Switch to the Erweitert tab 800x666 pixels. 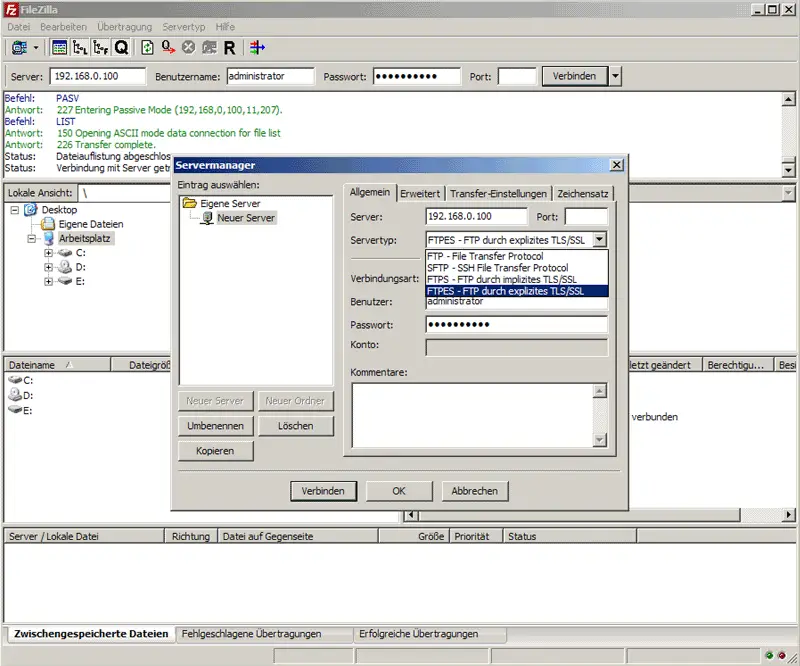click(420, 194)
